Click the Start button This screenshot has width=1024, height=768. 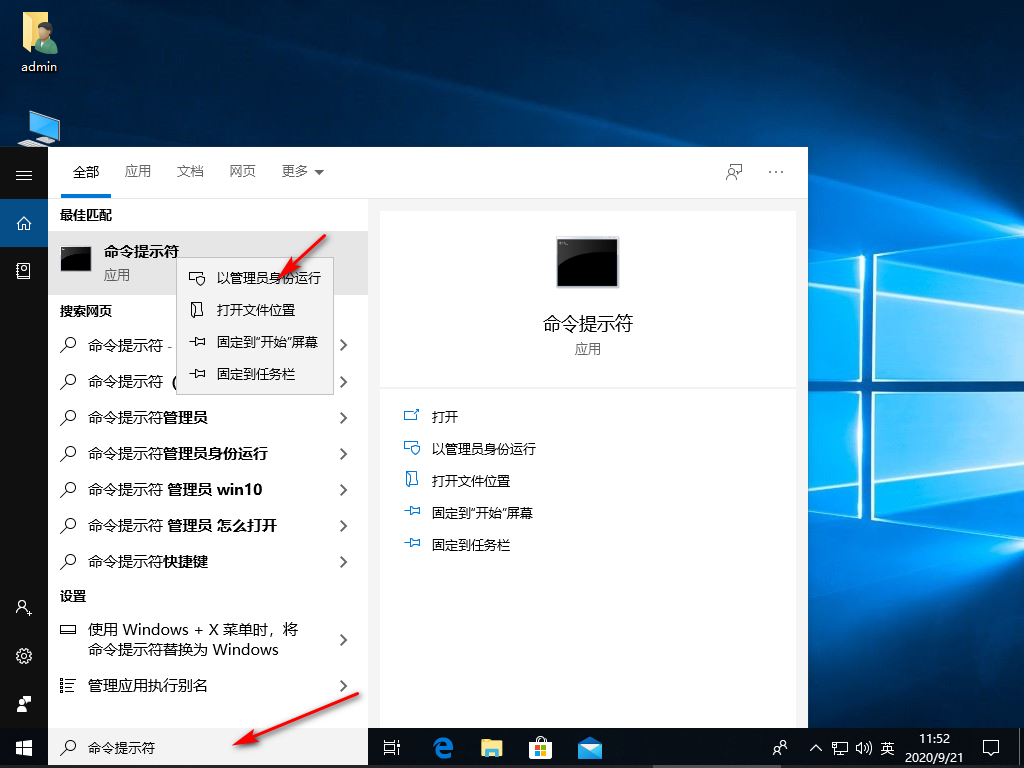pyautogui.click(x=23, y=747)
